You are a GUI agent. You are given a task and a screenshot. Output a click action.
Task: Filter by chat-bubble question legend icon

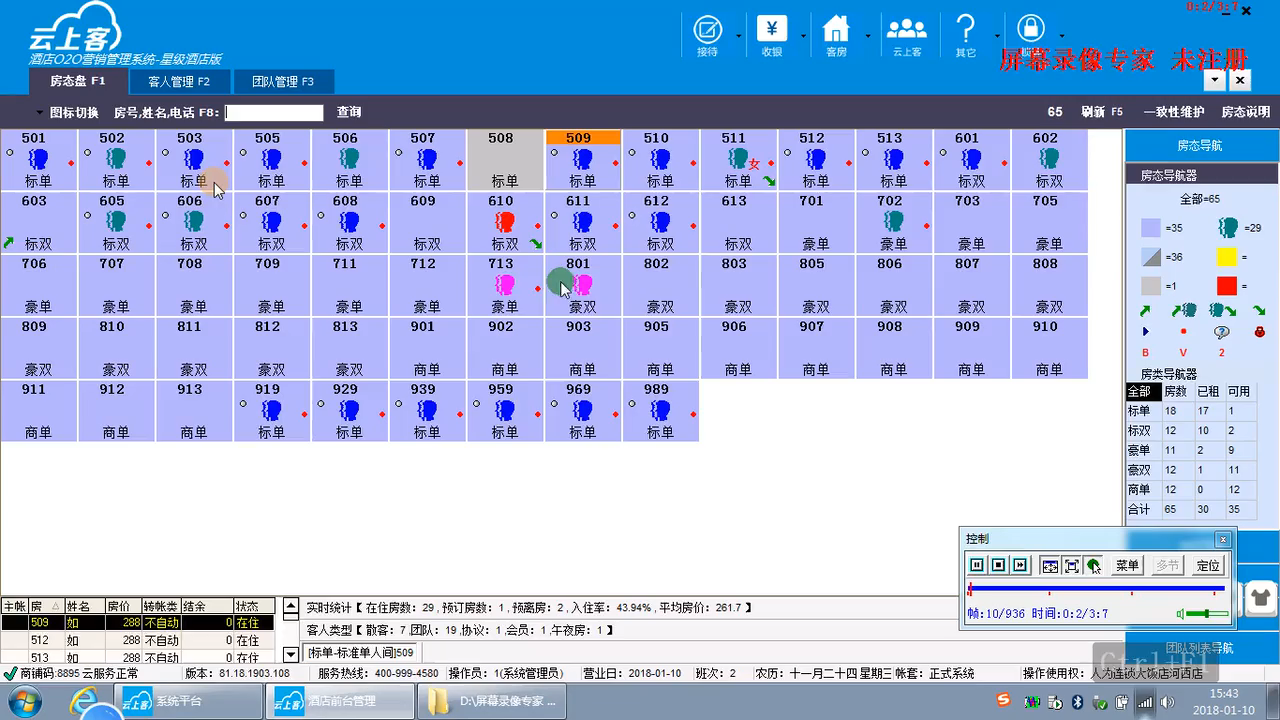click(1221, 332)
